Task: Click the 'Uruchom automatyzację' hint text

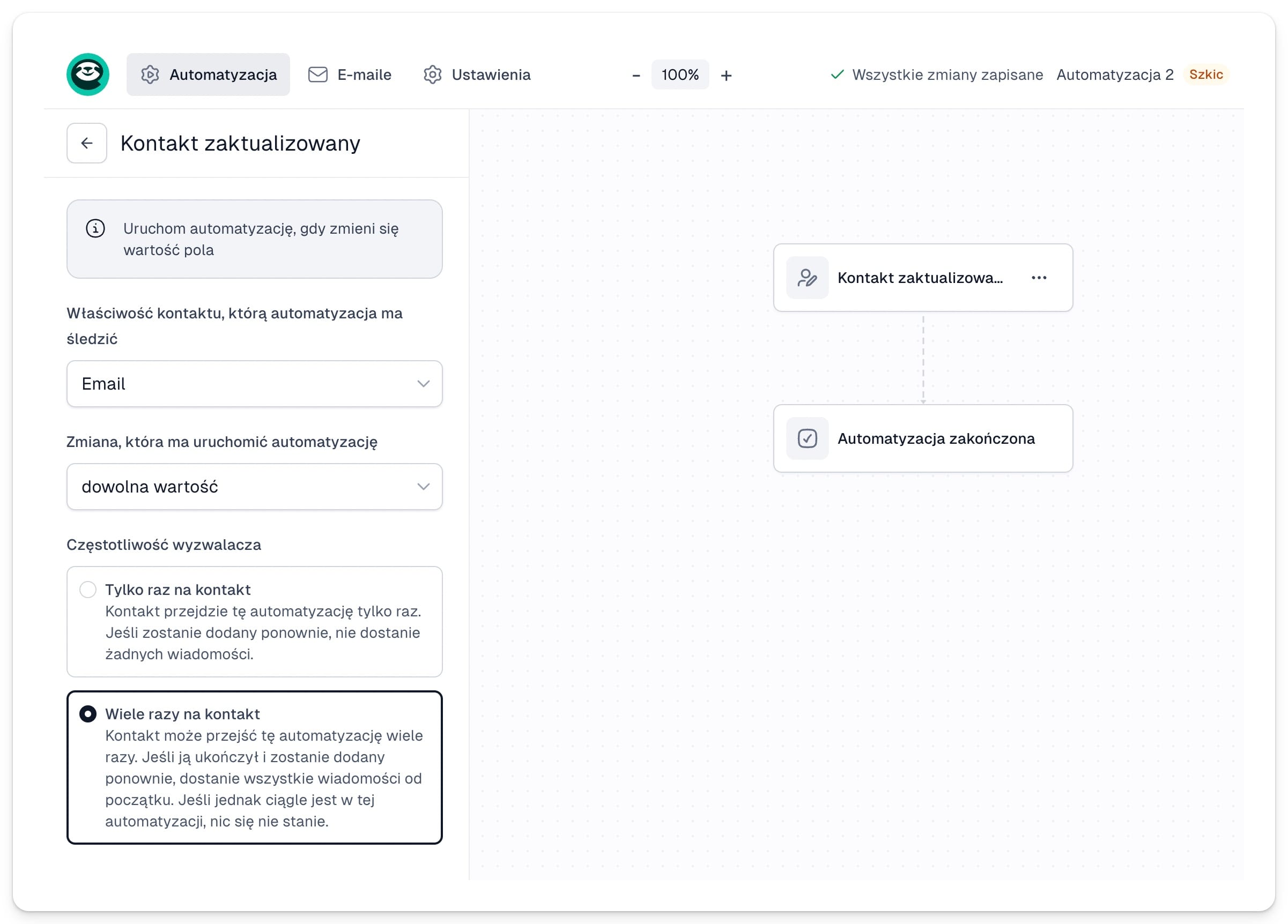Action: [261, 239]
